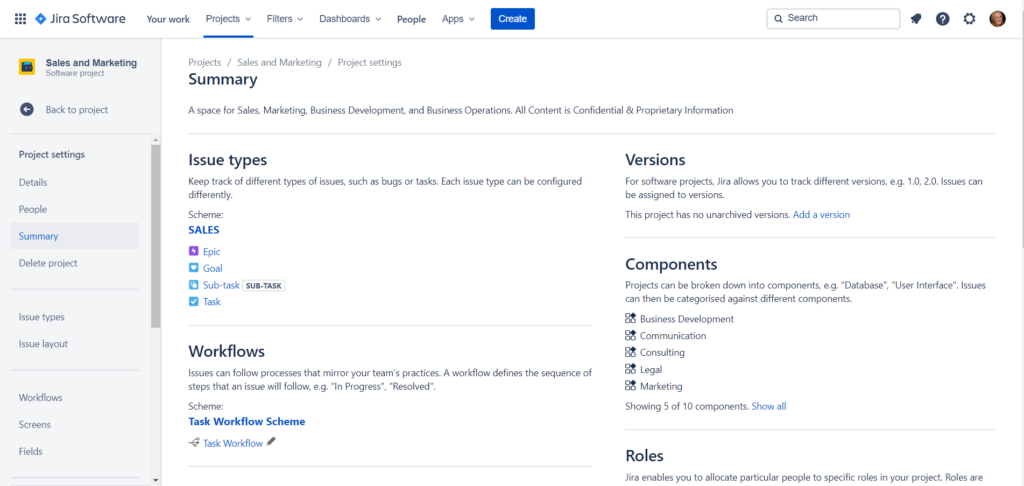The image size is (1024, 486).
Task: Expand the Dashboards dropdown menu
Action: 350,19
